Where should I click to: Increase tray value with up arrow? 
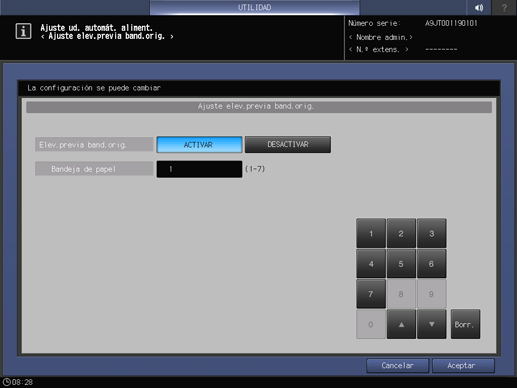point(401,324)
